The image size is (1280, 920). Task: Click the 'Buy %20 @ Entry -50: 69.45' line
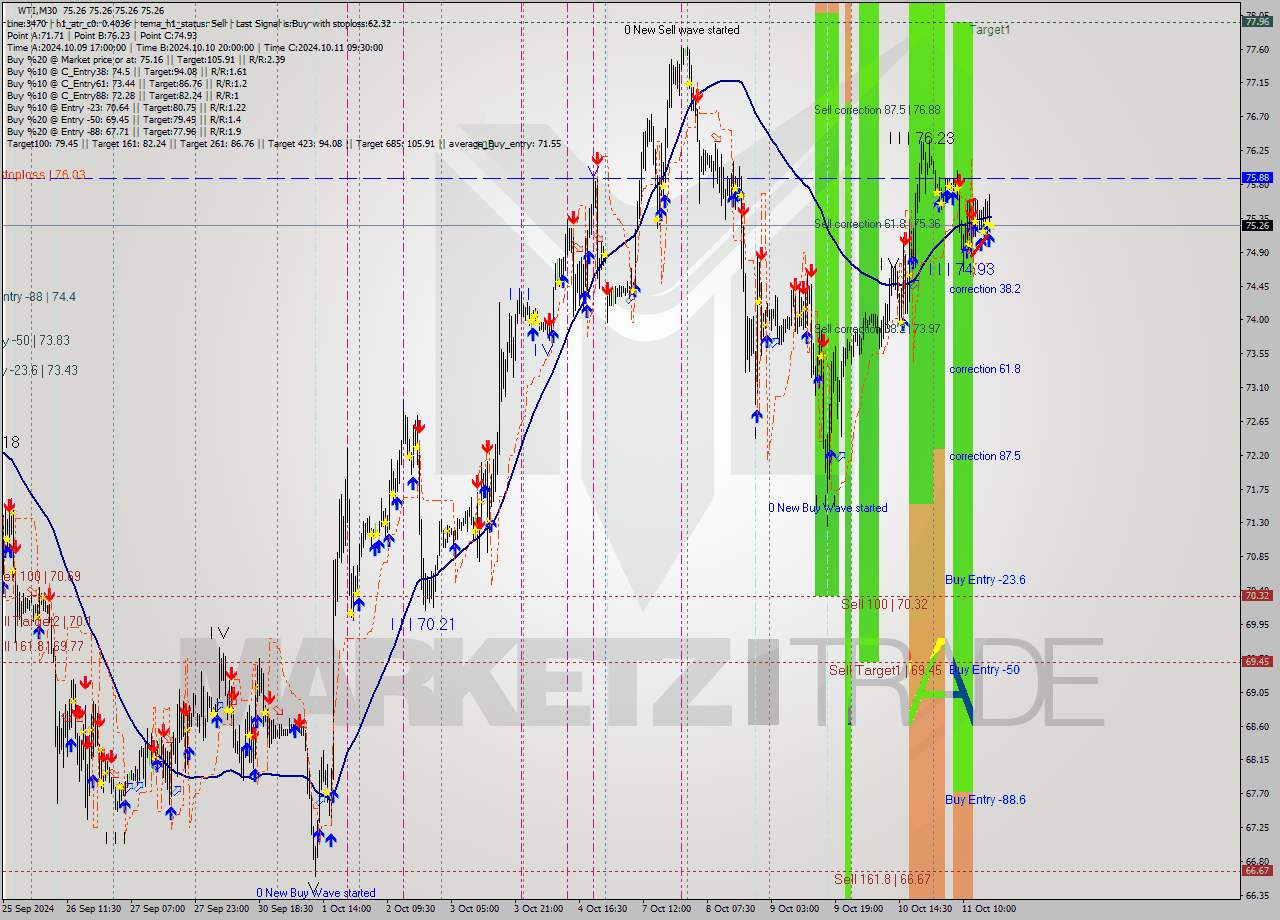pyautogui.click(x=123, y=119)
